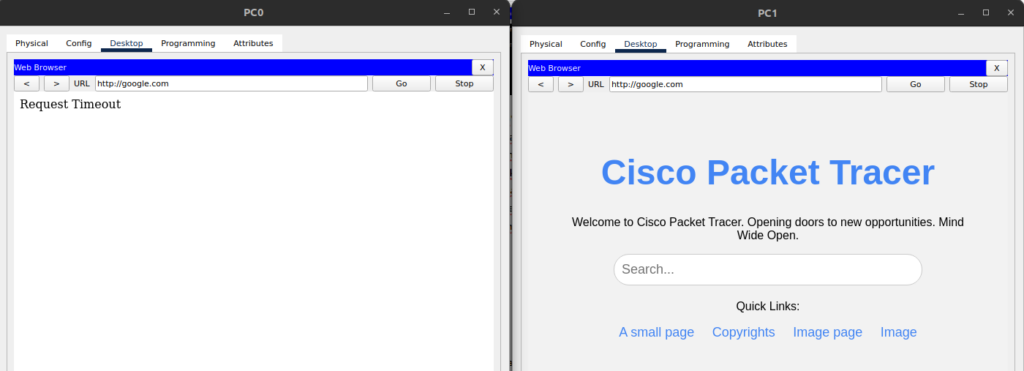Screen dimensions: 1024x371
Task: Click the PC1 window title bar text
Action: (x=767, y=13)
